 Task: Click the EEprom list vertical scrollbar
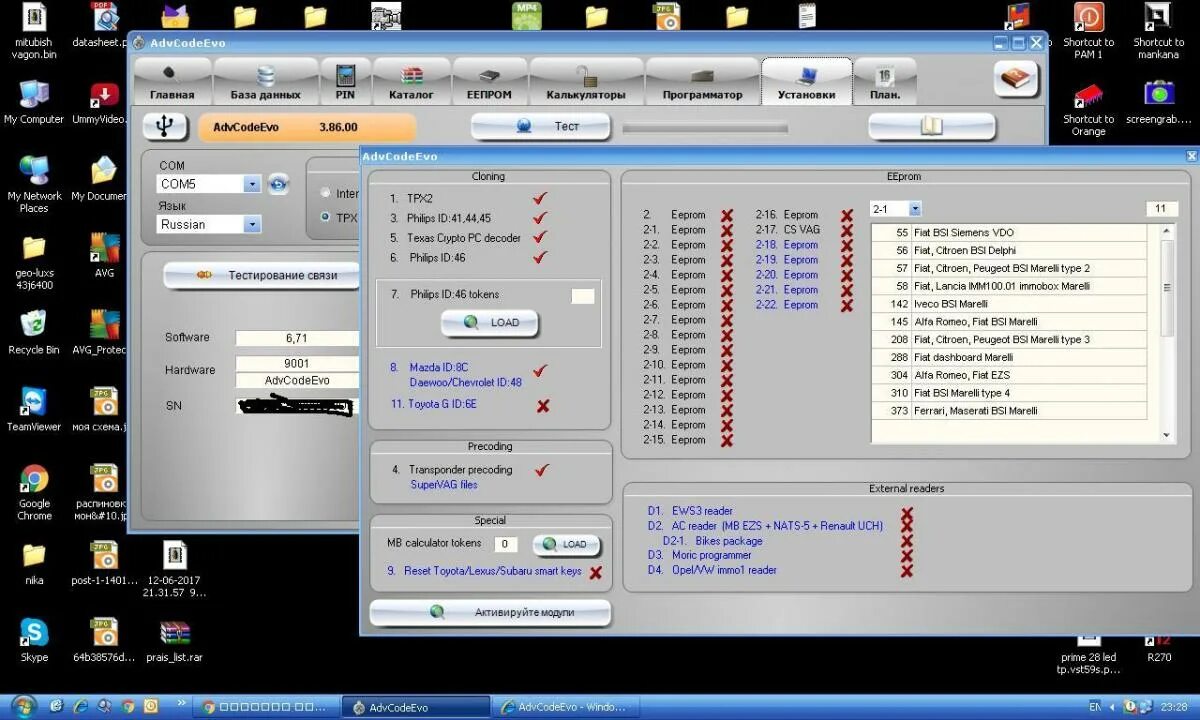pos(1166,332)
